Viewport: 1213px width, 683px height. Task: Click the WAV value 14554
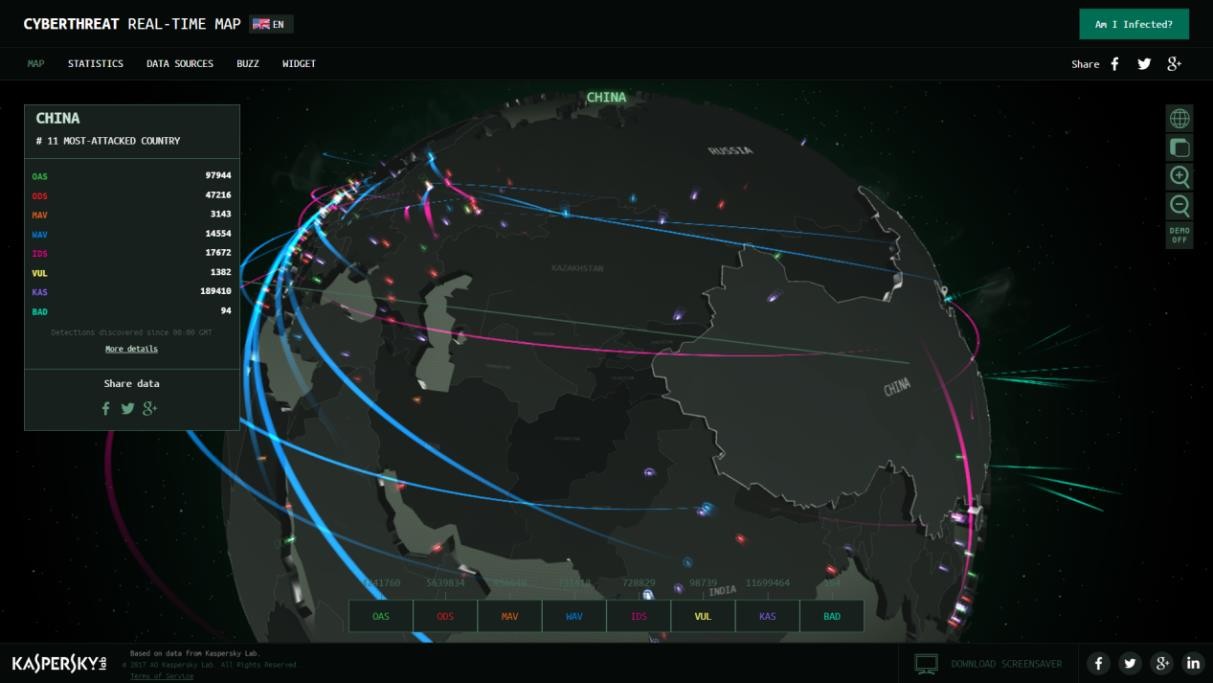[x=218, y=234]
